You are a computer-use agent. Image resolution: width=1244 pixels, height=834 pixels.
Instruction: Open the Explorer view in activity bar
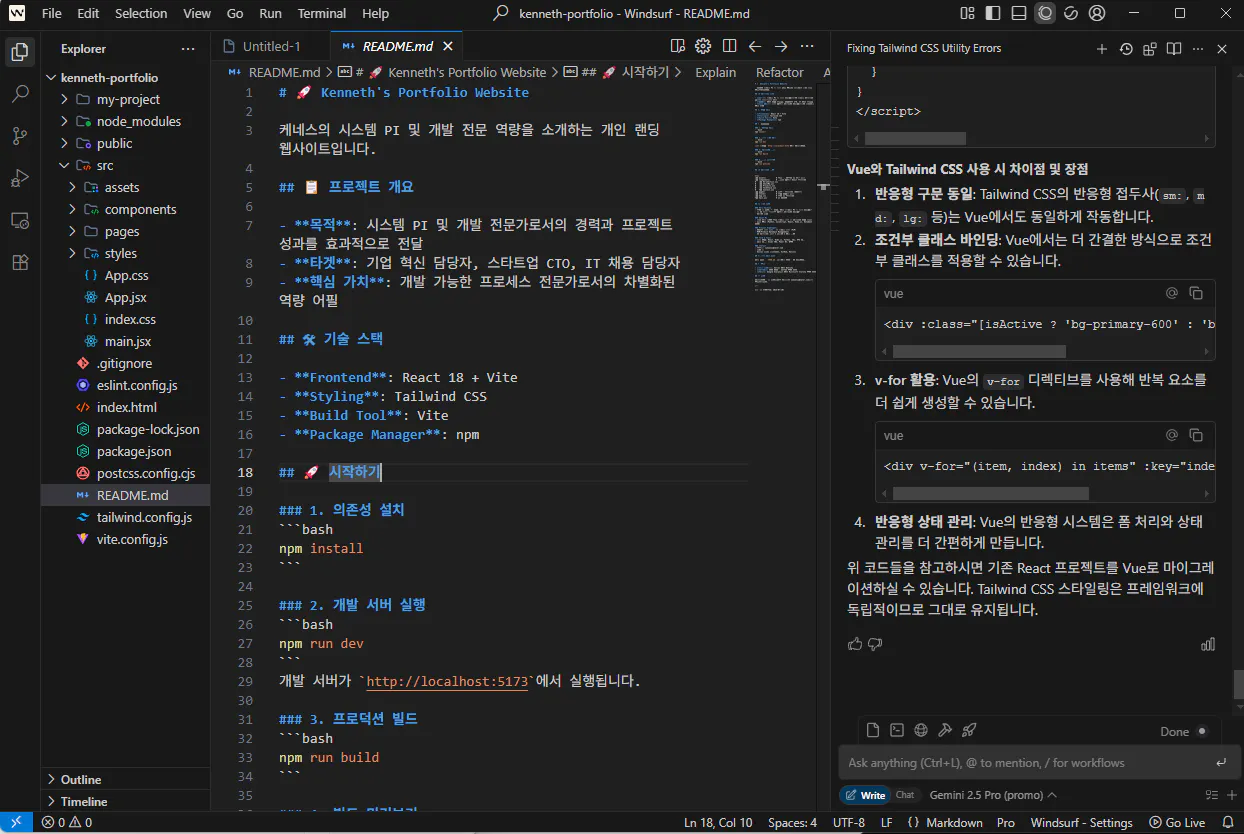[x=19, y=52]
